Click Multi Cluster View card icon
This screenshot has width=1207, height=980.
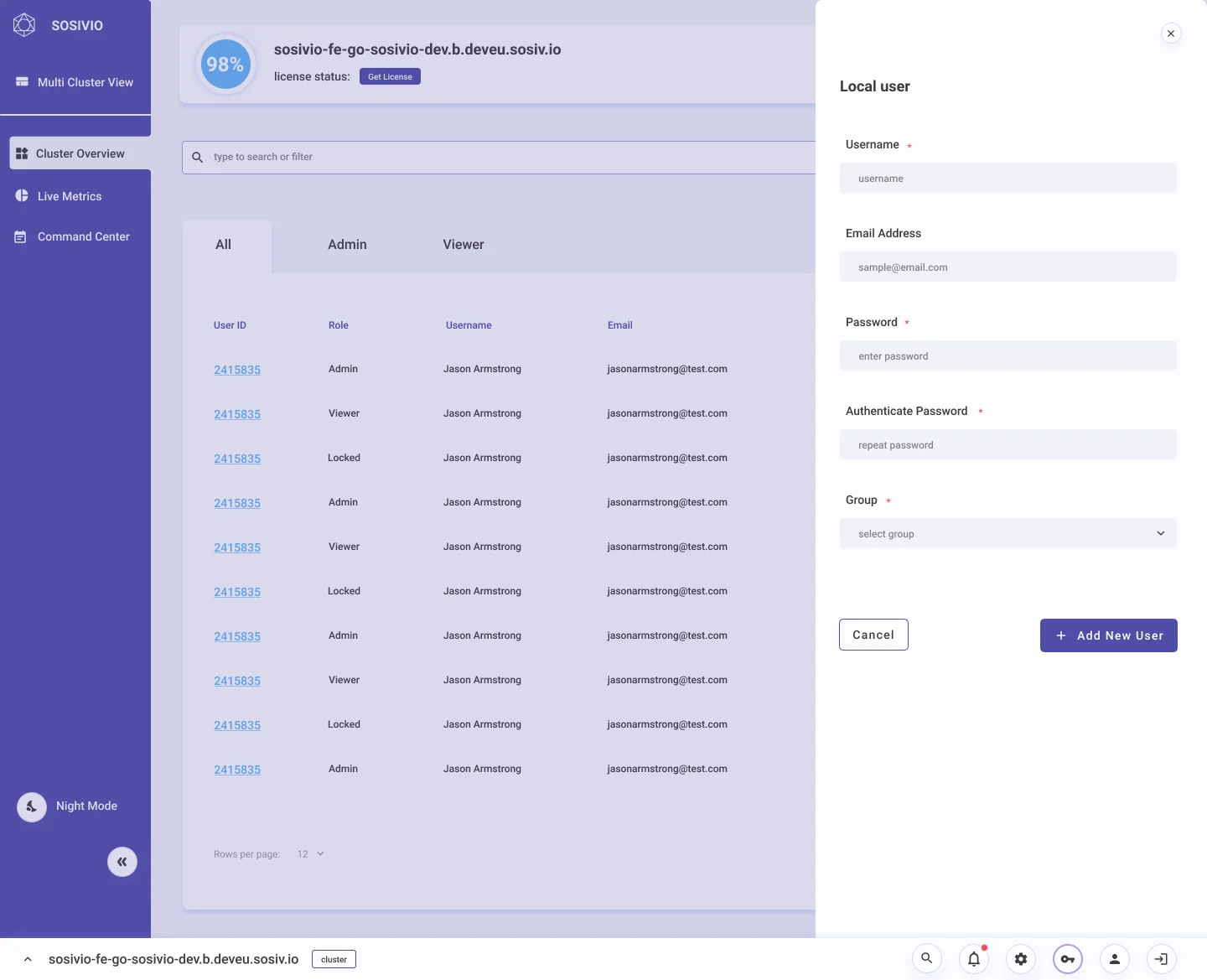(22, 82)
